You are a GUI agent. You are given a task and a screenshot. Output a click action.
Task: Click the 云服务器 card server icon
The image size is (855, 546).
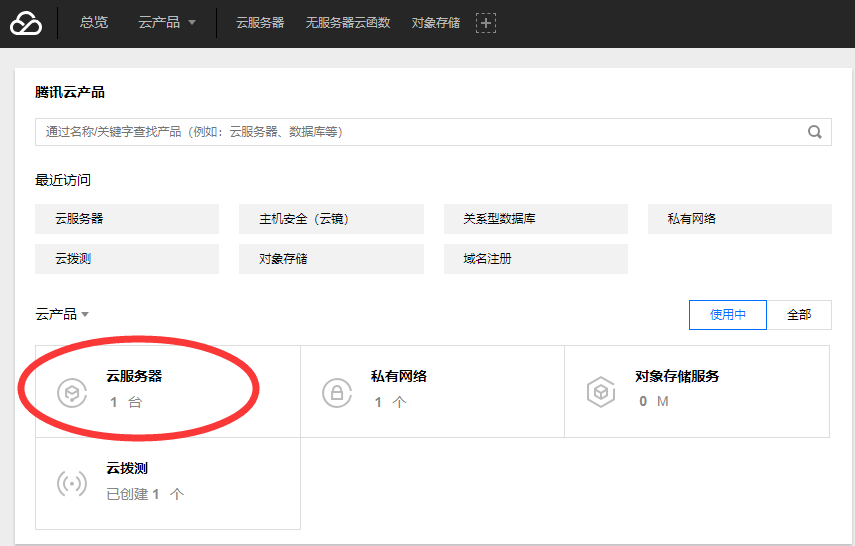[72, 393]
